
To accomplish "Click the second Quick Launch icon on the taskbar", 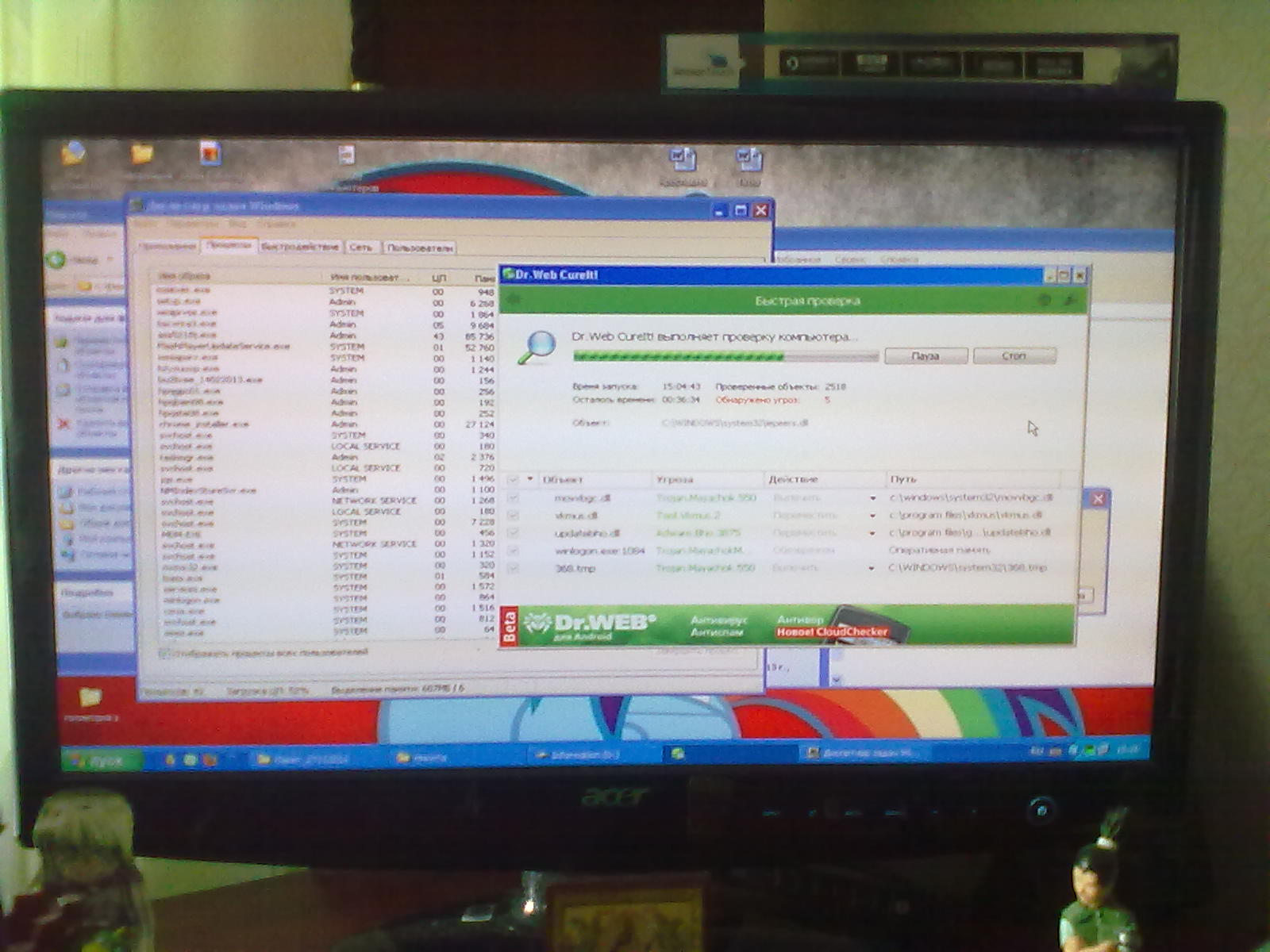I will point(190,760).
